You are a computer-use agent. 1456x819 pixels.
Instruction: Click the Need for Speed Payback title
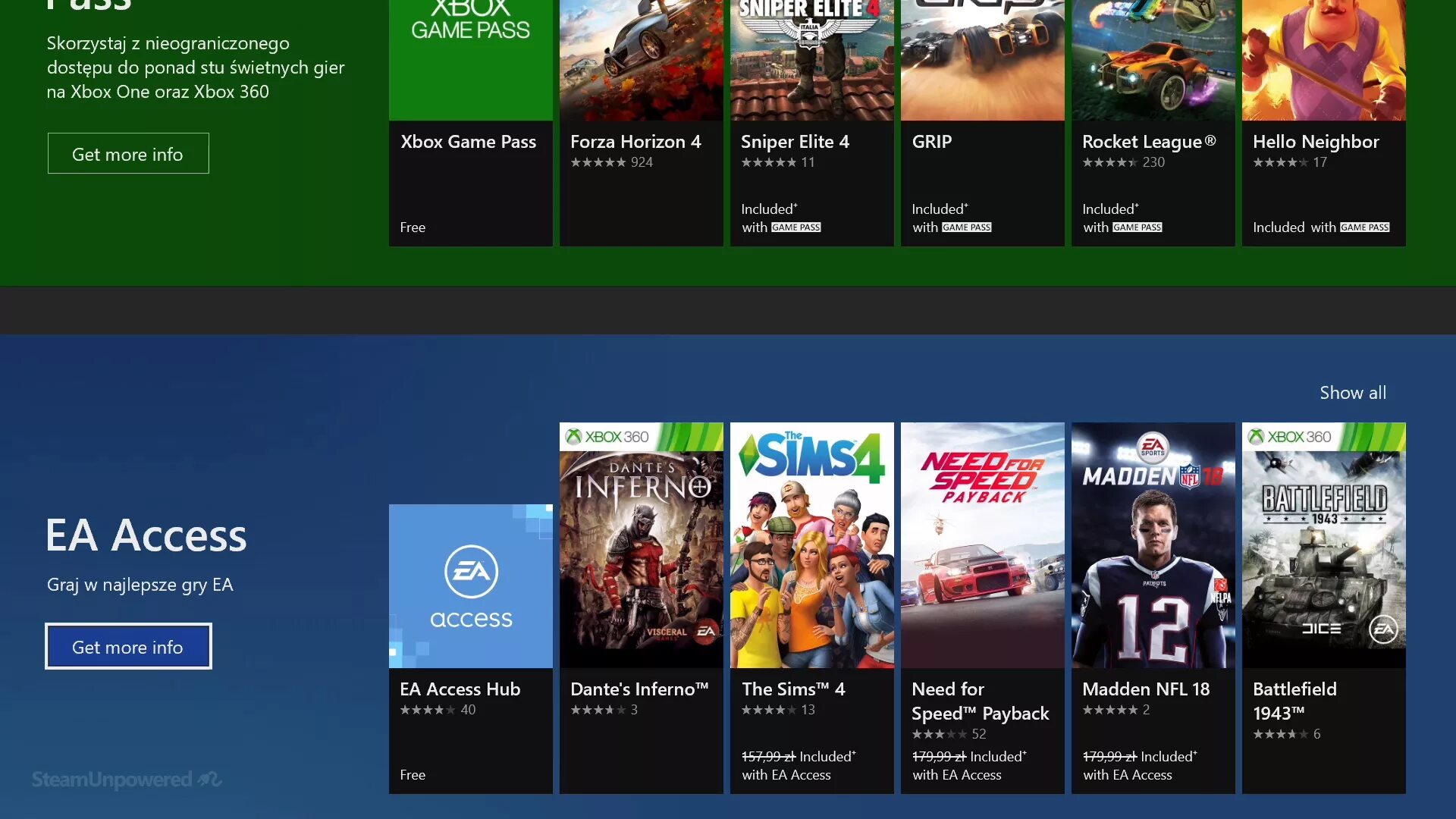981,701
